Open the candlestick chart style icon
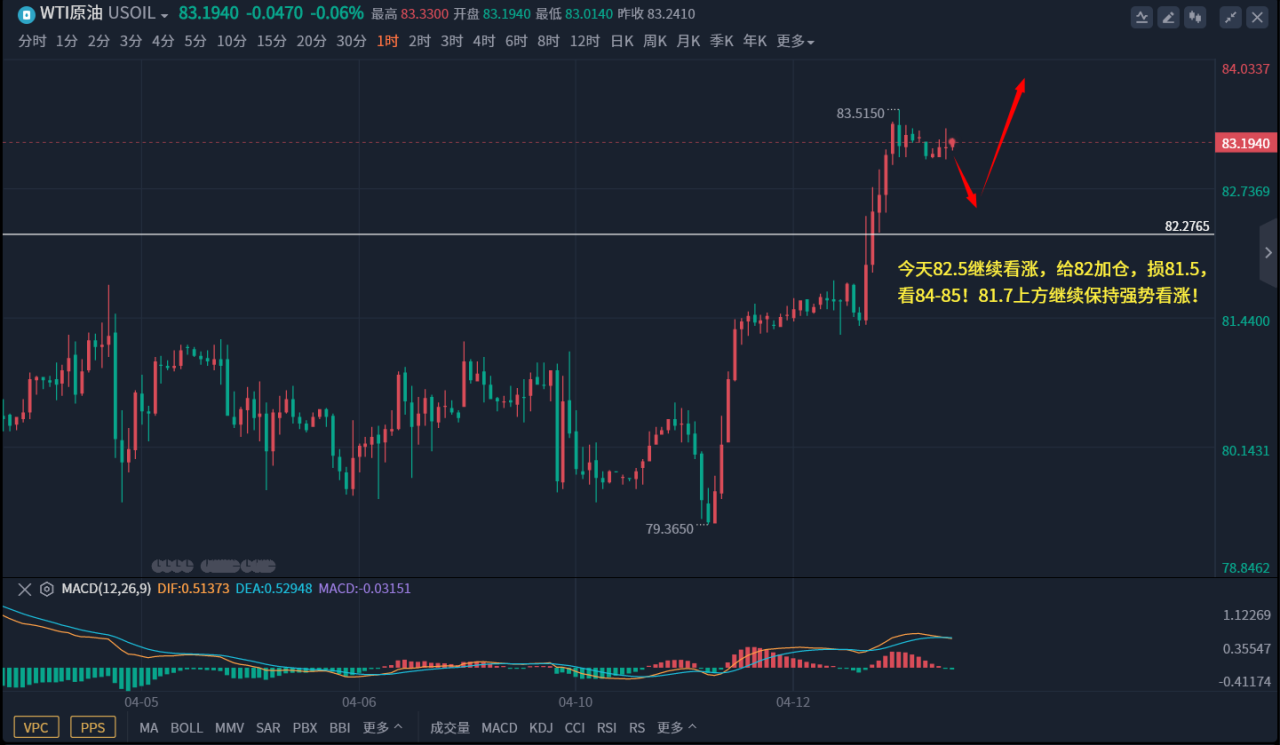This screenshot has height=745, width=1280. click(1194, 16)
